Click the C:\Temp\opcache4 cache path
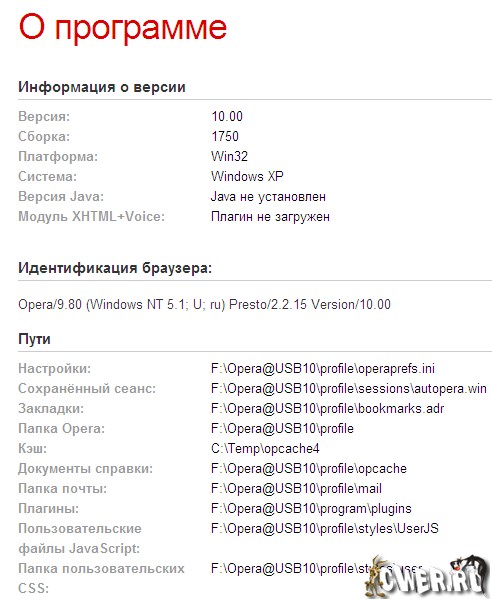 265,448
